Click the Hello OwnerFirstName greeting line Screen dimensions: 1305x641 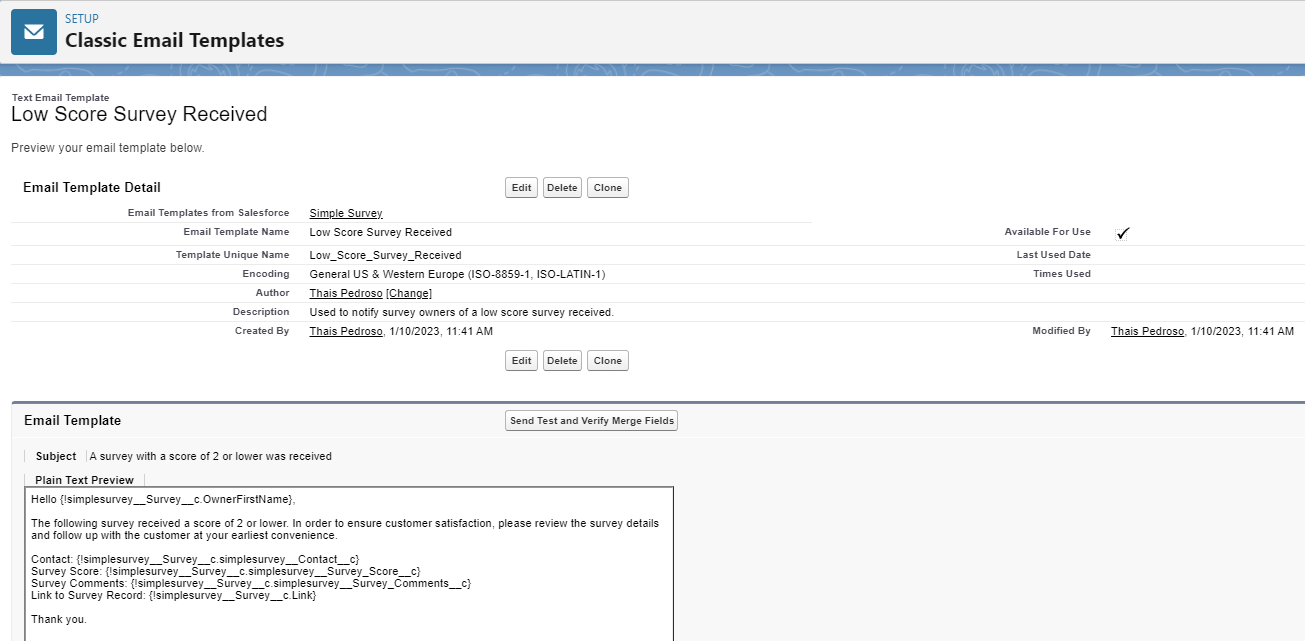164,499
